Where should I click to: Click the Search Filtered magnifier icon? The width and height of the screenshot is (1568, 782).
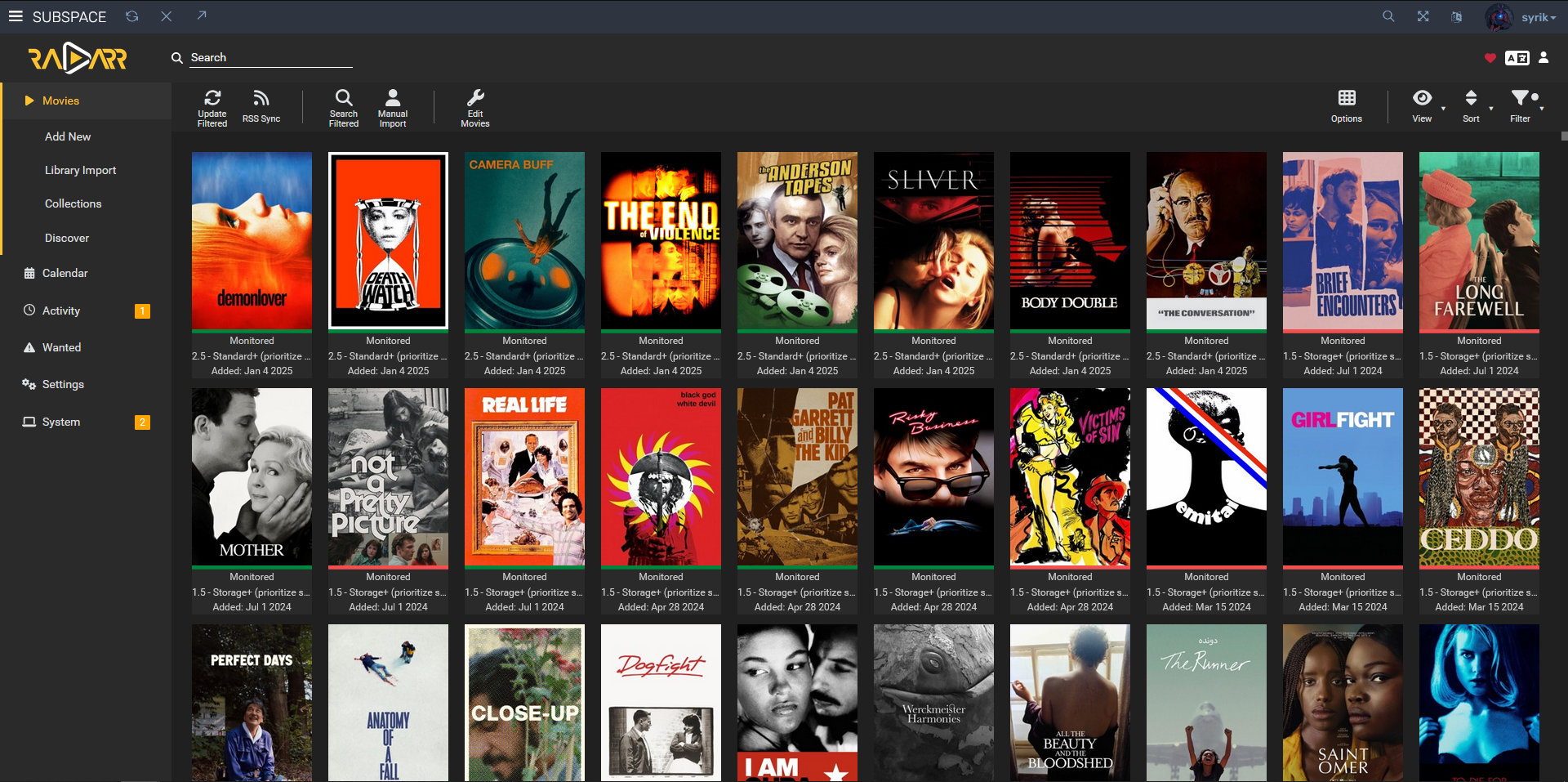[x=344, y=99]
